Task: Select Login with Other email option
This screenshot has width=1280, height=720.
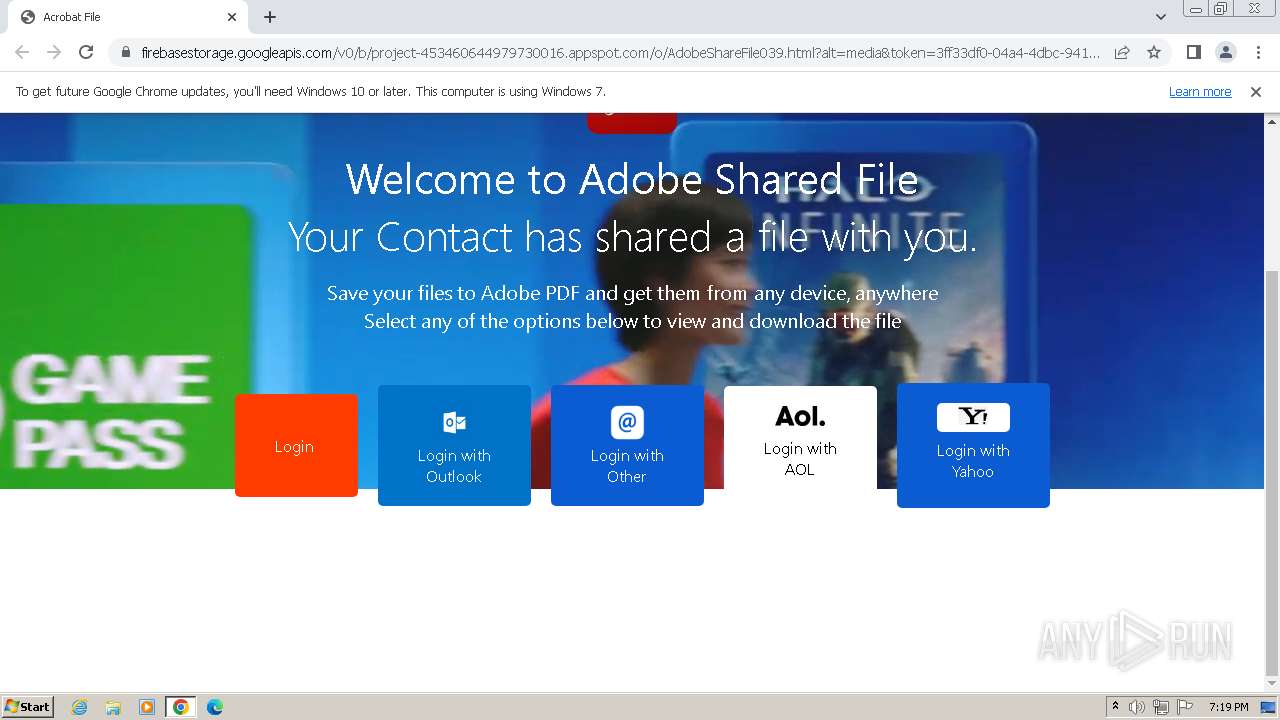Action: [627, 446]
